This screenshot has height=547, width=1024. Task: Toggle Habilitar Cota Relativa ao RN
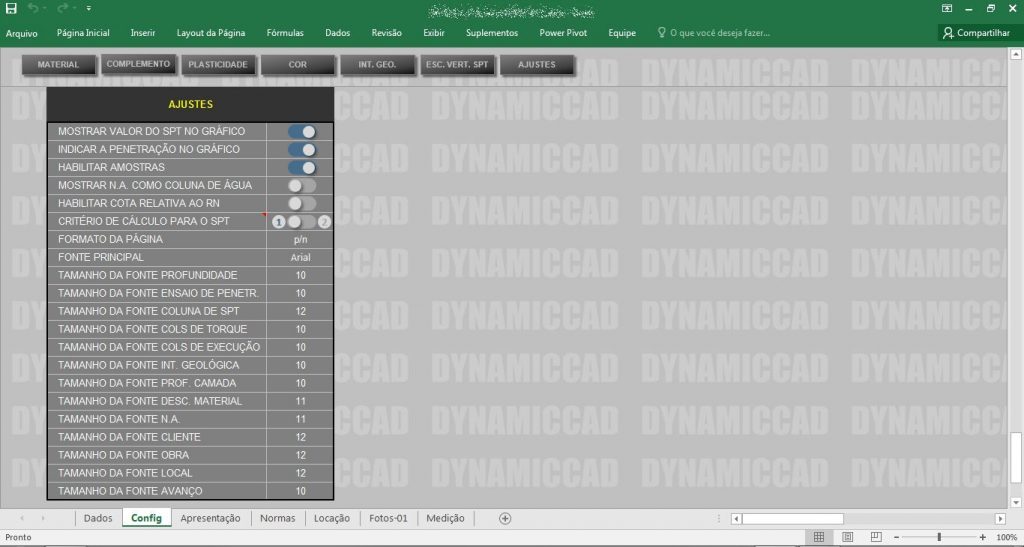pyautogui.click(x=302, y=203)
